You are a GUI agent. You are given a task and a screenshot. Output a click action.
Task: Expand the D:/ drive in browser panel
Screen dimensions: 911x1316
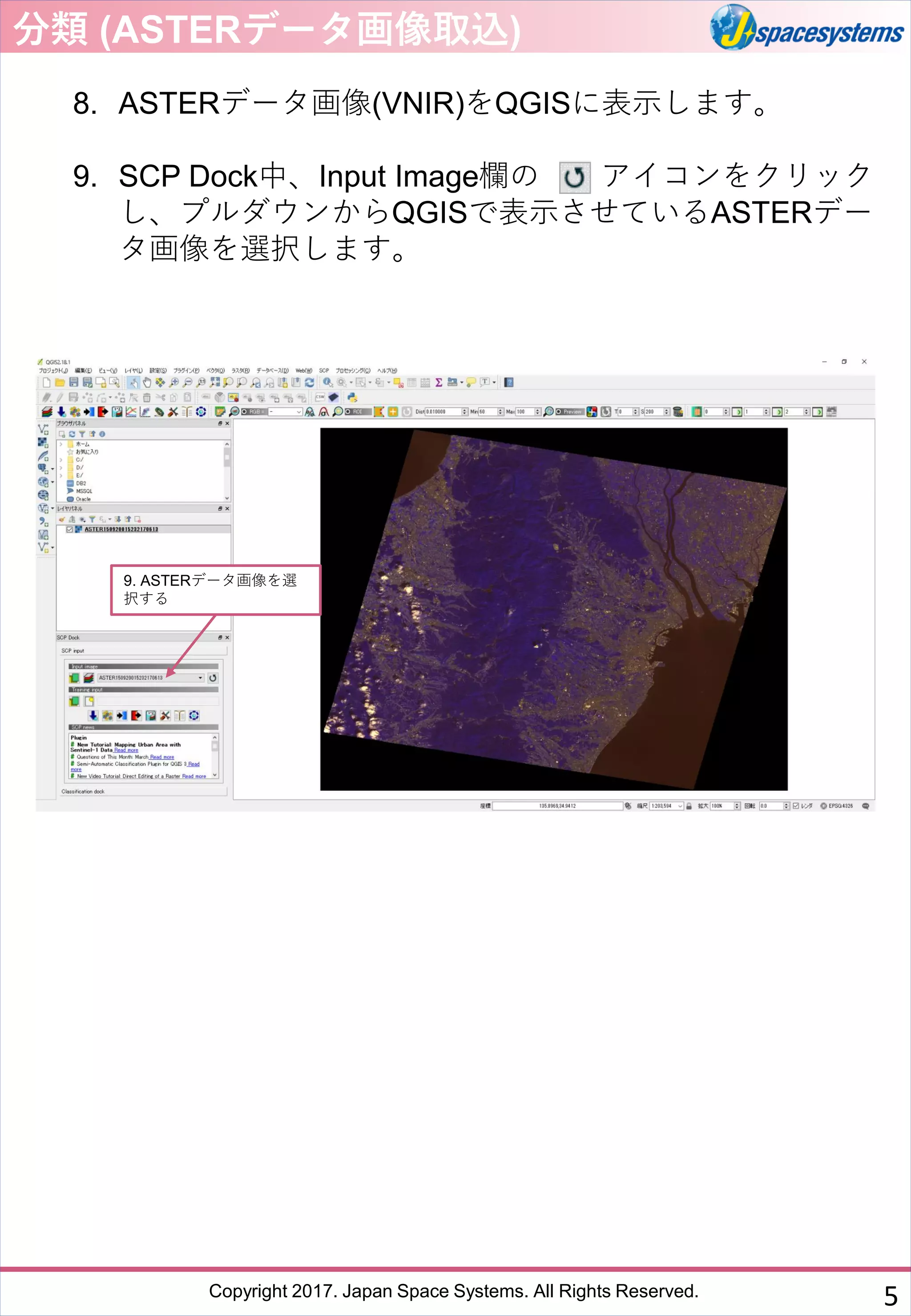click(61, 467)
